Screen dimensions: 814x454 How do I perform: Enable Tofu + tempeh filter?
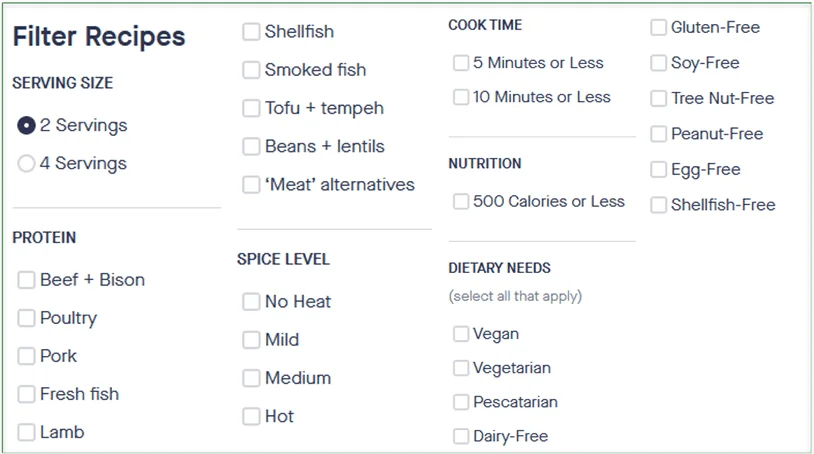(251, 108)
